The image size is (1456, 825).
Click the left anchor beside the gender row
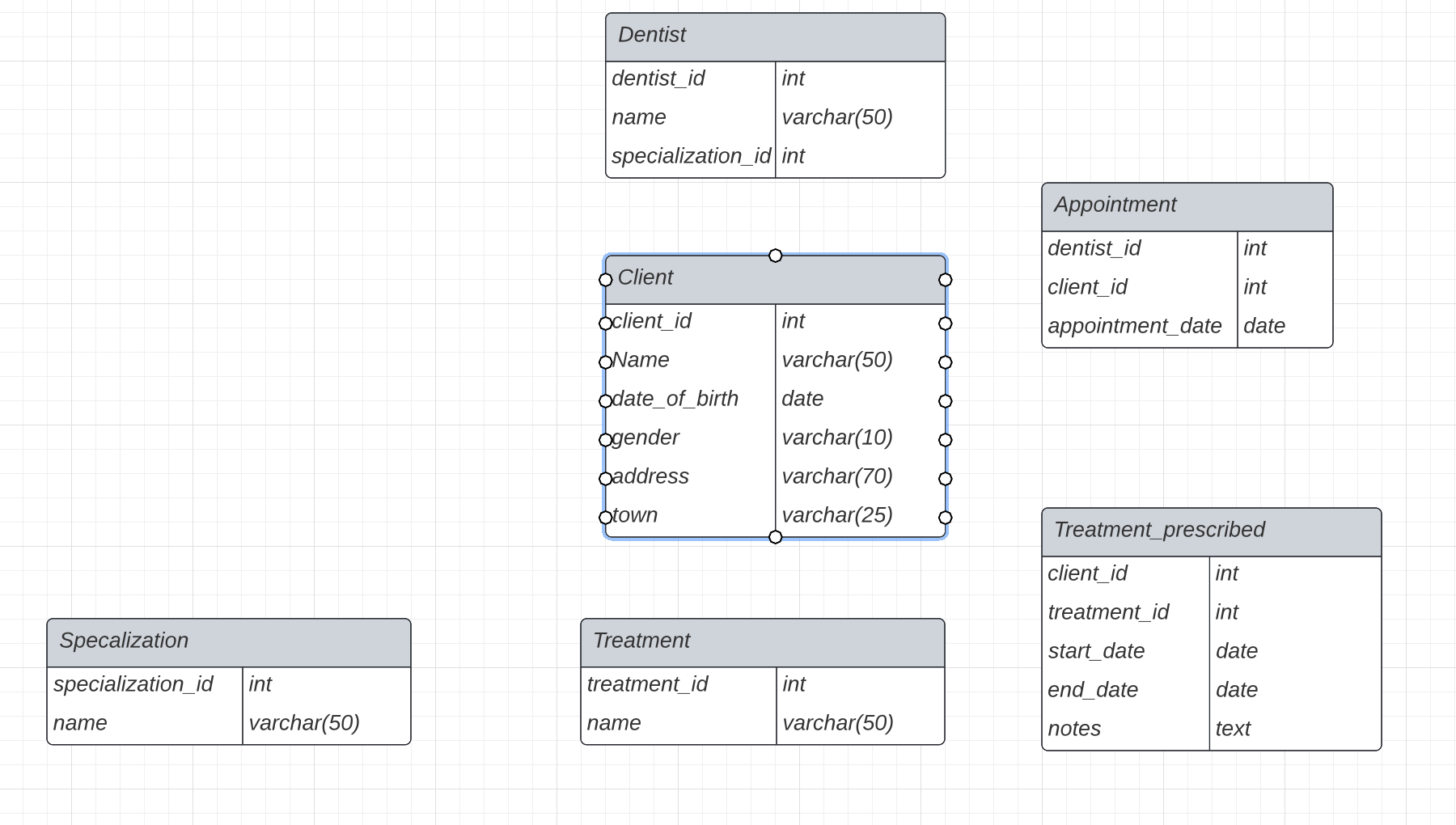605,440
